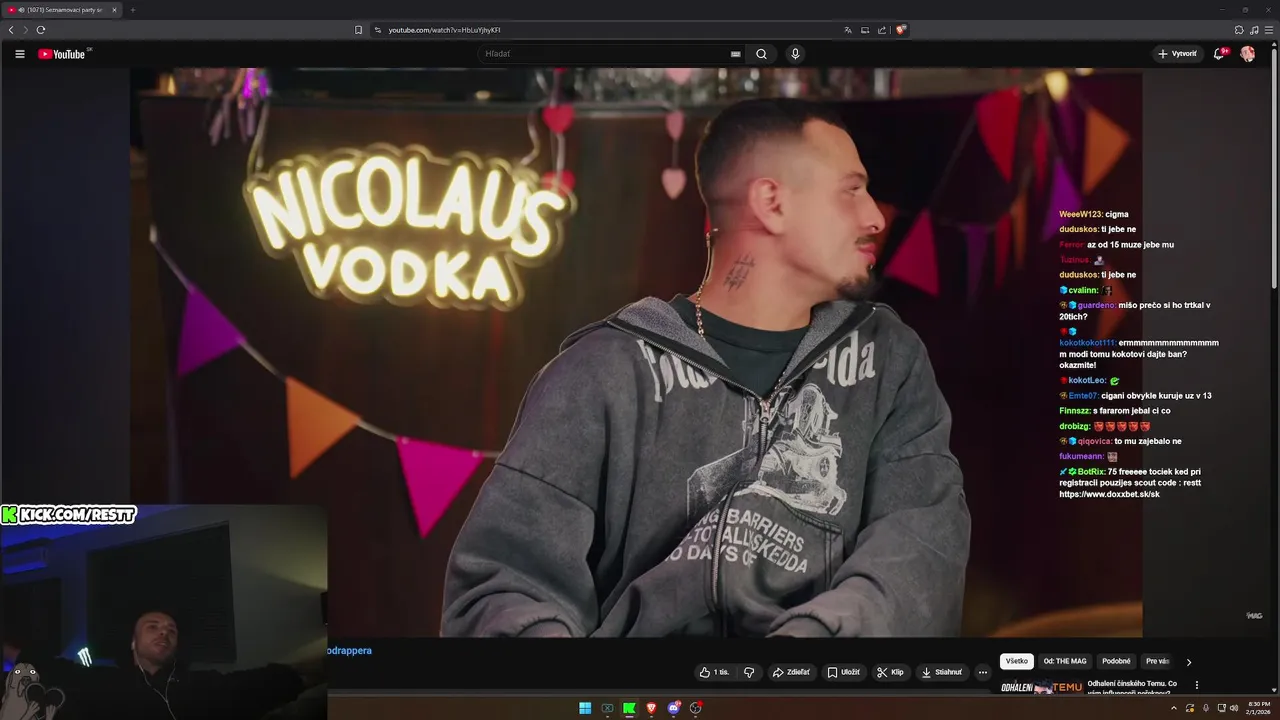Click the main video player area
The width and height of the screenshot is (1280, 720).
(636, 352)
